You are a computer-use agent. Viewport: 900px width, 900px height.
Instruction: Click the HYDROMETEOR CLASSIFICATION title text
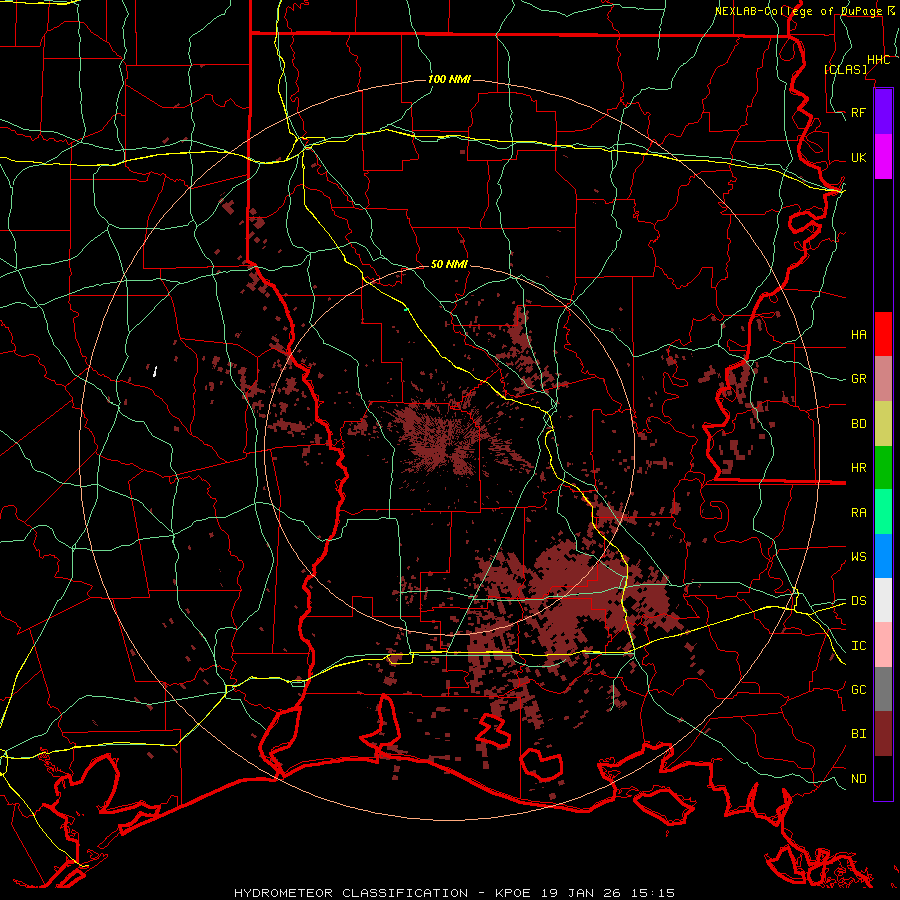[x=351, y=893]
